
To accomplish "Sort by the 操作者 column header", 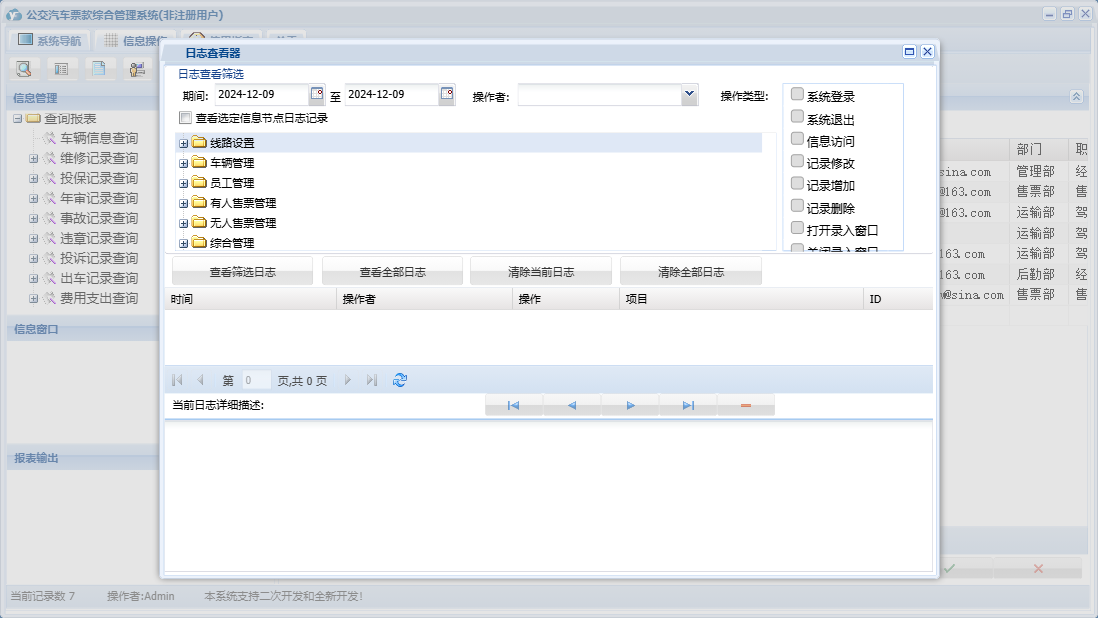I will coord(424,299).
